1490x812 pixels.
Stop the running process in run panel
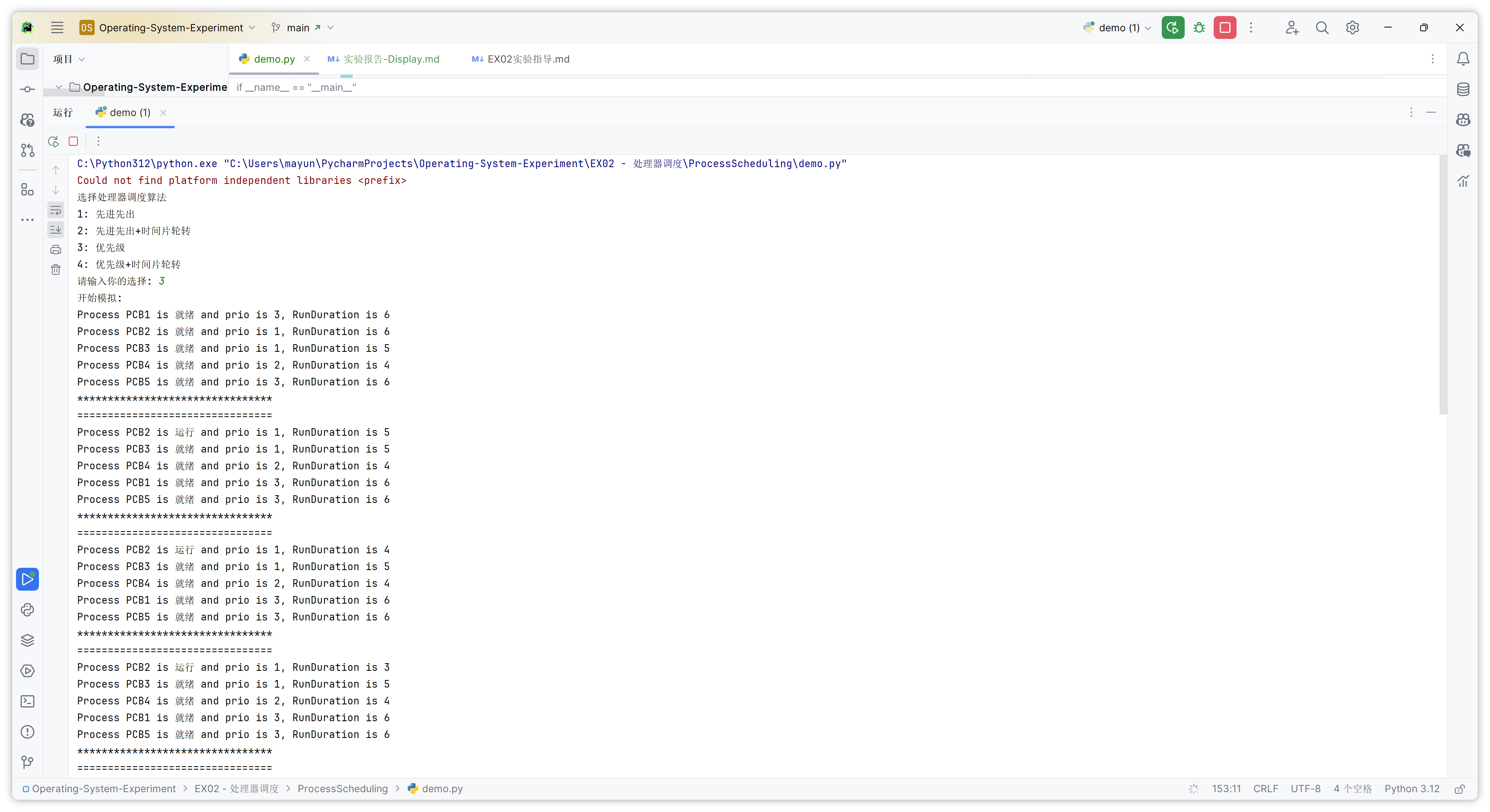click(73, 141)
